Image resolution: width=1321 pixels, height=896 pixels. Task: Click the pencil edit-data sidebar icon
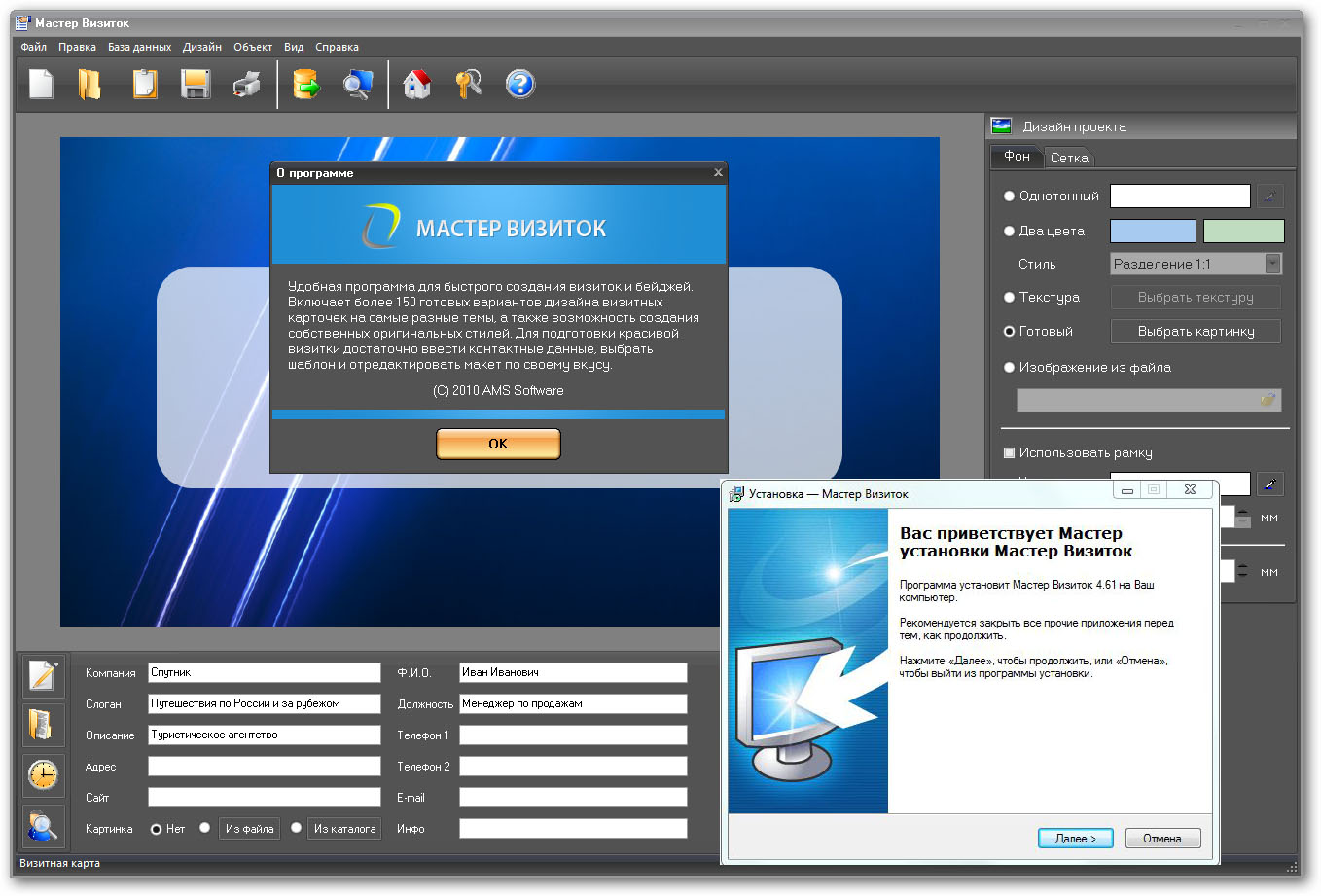coord(43,675)
